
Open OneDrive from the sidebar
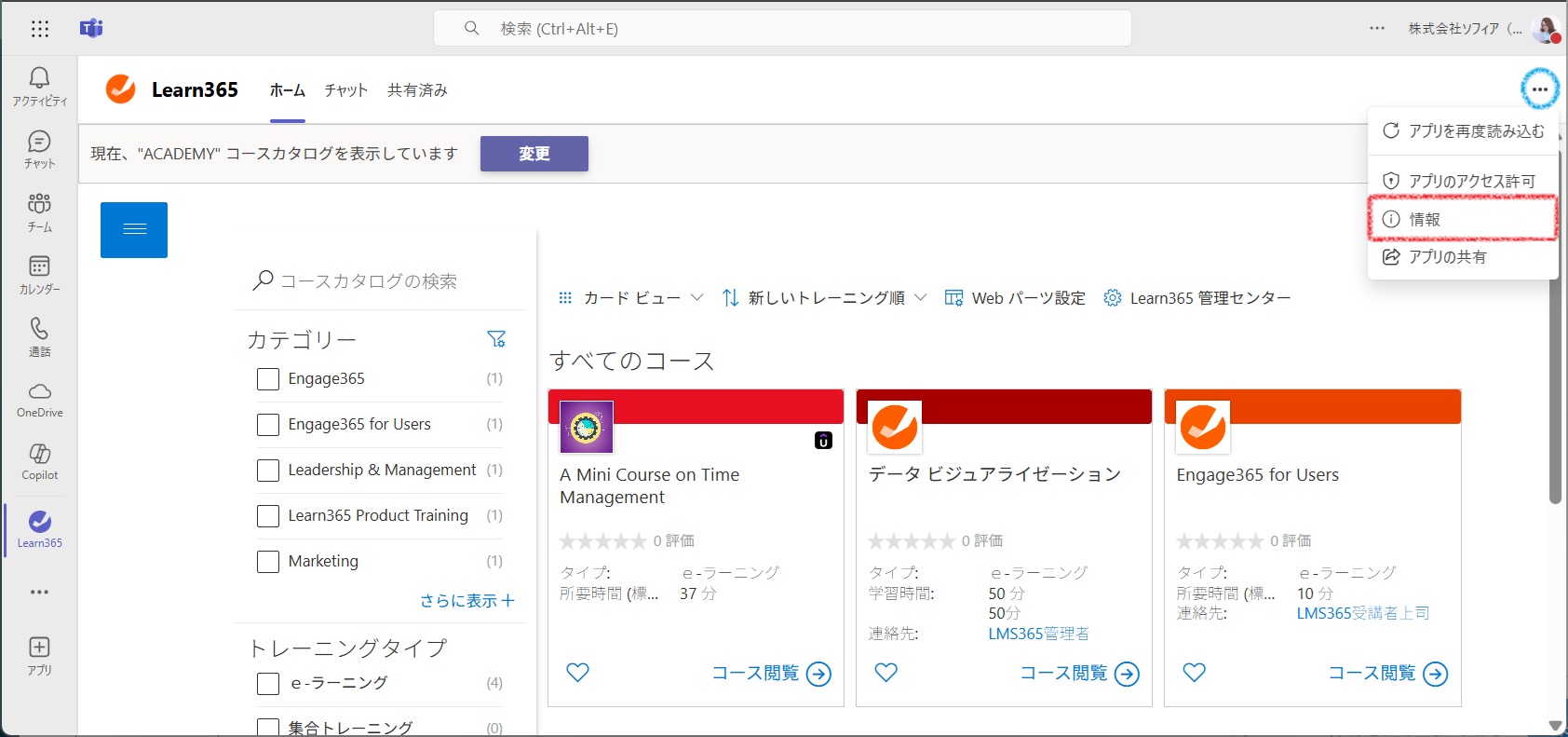pos(39,400)
